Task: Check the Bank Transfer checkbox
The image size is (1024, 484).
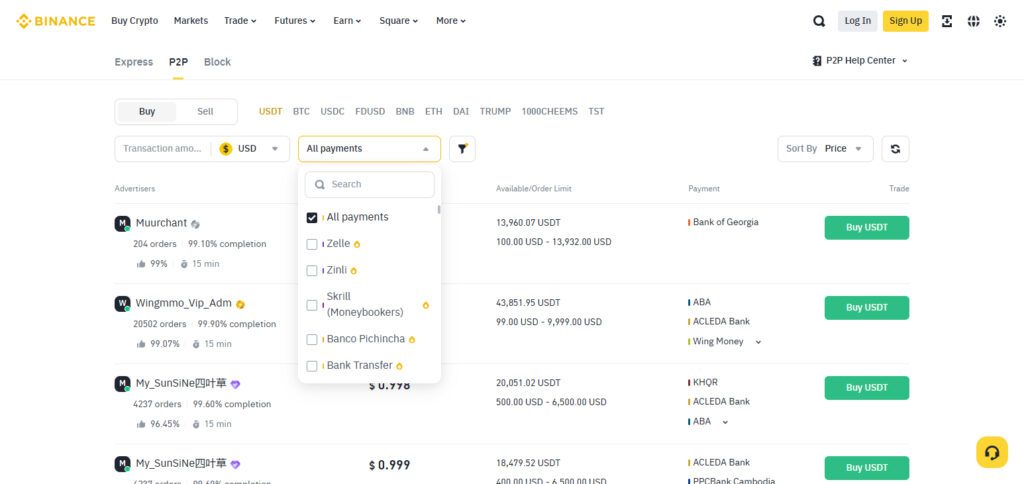Action: click(x=312, y=366)
